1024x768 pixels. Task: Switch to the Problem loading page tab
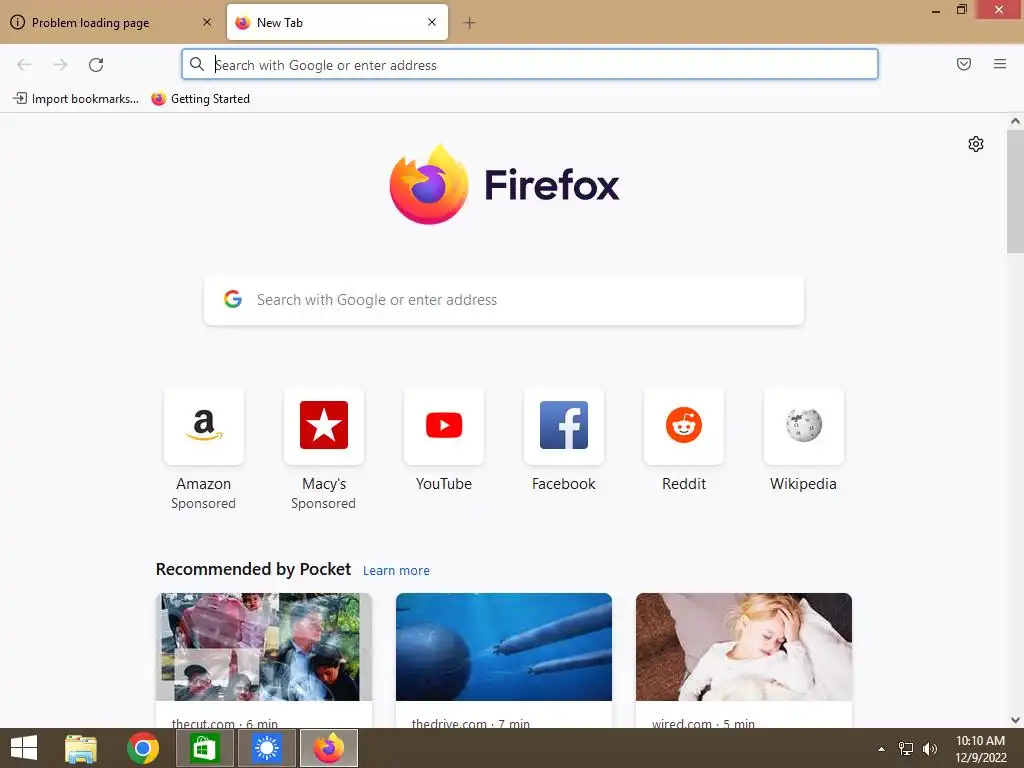pos(111,23)
